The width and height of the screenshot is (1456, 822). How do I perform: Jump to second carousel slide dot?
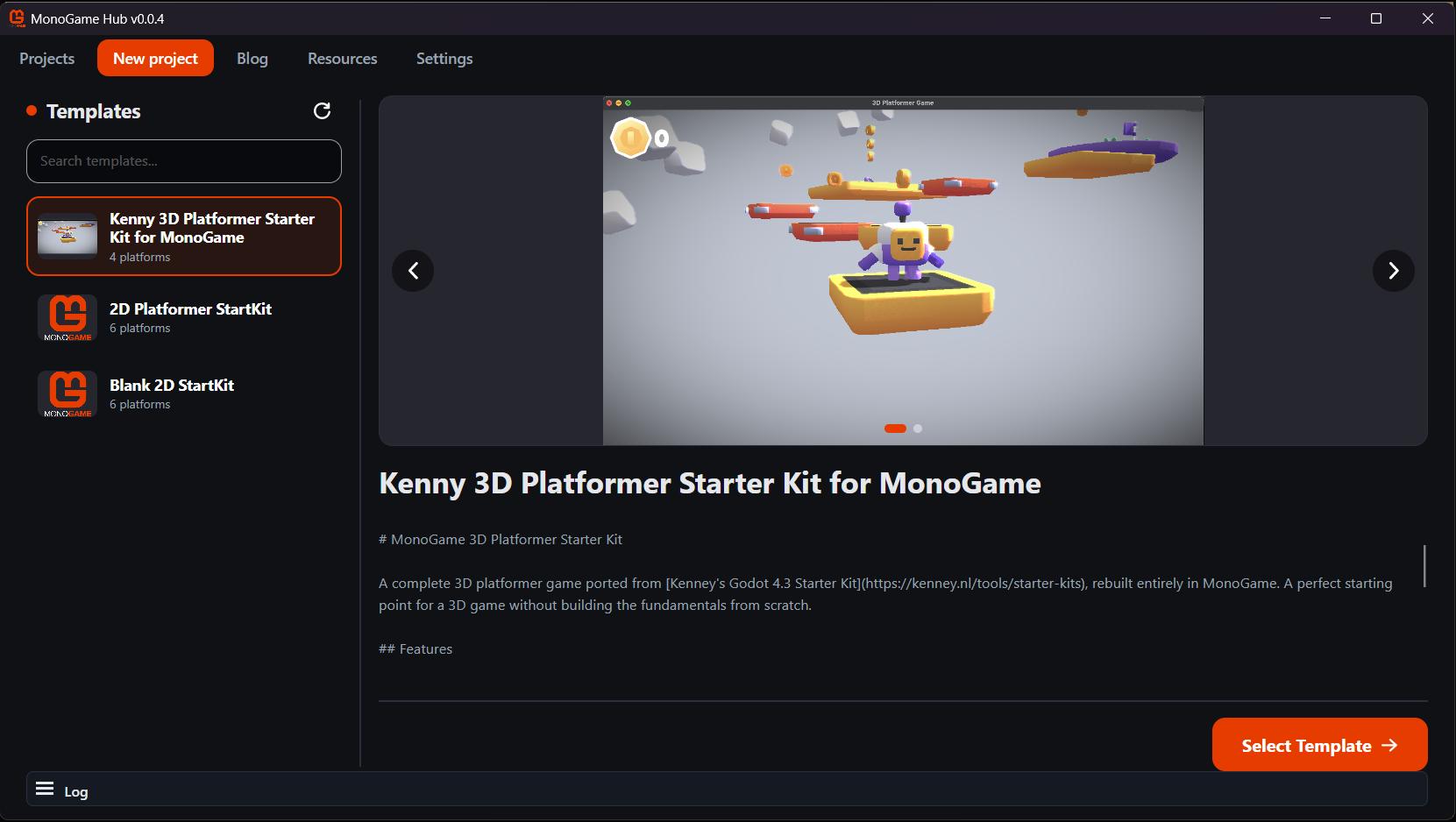pos(918,429)
